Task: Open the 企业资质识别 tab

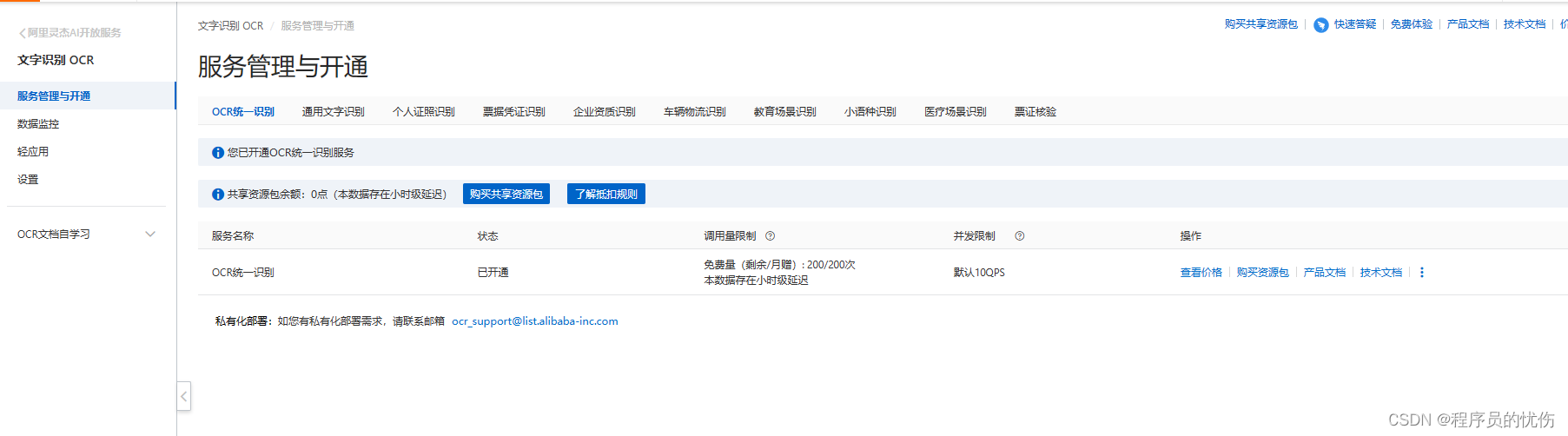Action: pos(605,112)
